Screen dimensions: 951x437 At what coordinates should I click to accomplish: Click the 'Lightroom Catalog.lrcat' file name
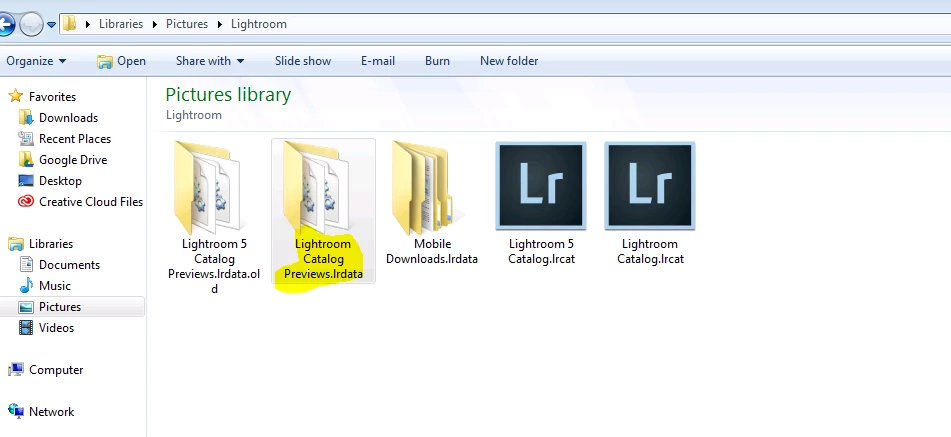(650, 251)
